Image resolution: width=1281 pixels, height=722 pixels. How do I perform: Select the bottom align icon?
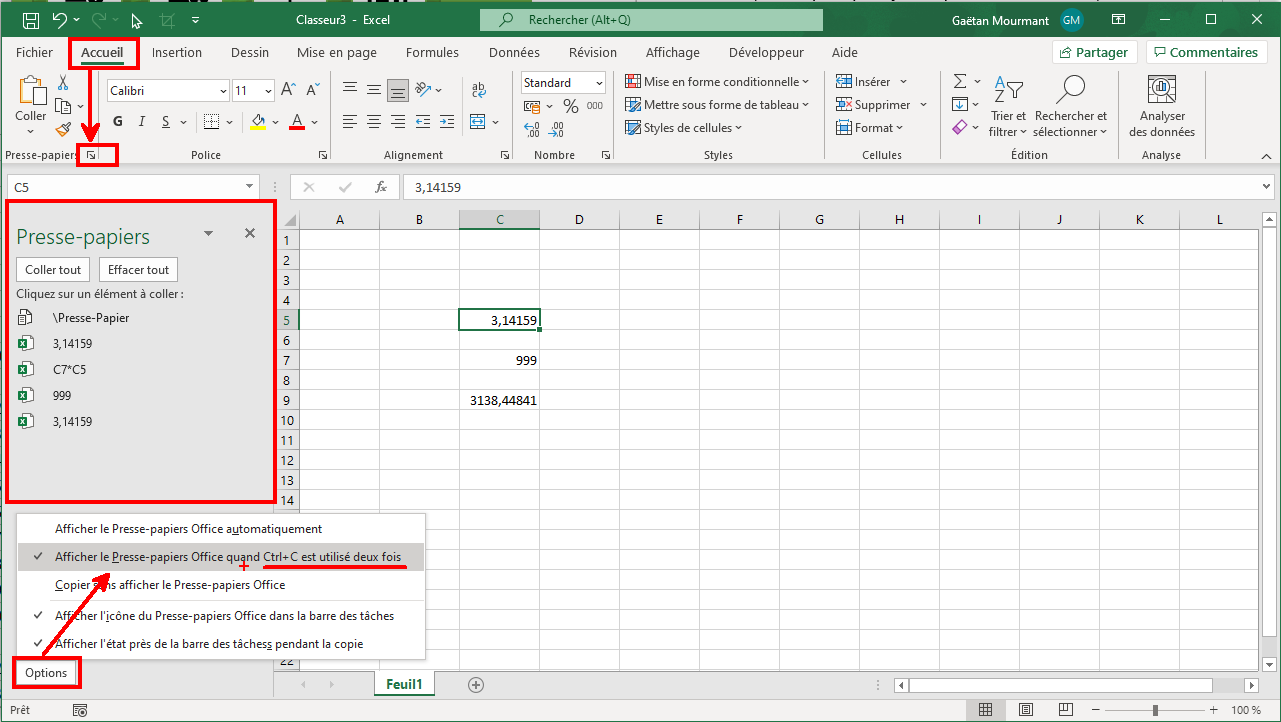tap(398, 91)
